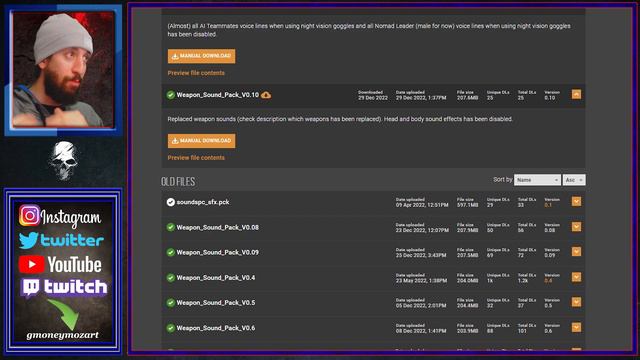Click green checkmark of Weapon_Sound_Pack_V0.08
The image size is (640, 360).
[x=171, y=227]
